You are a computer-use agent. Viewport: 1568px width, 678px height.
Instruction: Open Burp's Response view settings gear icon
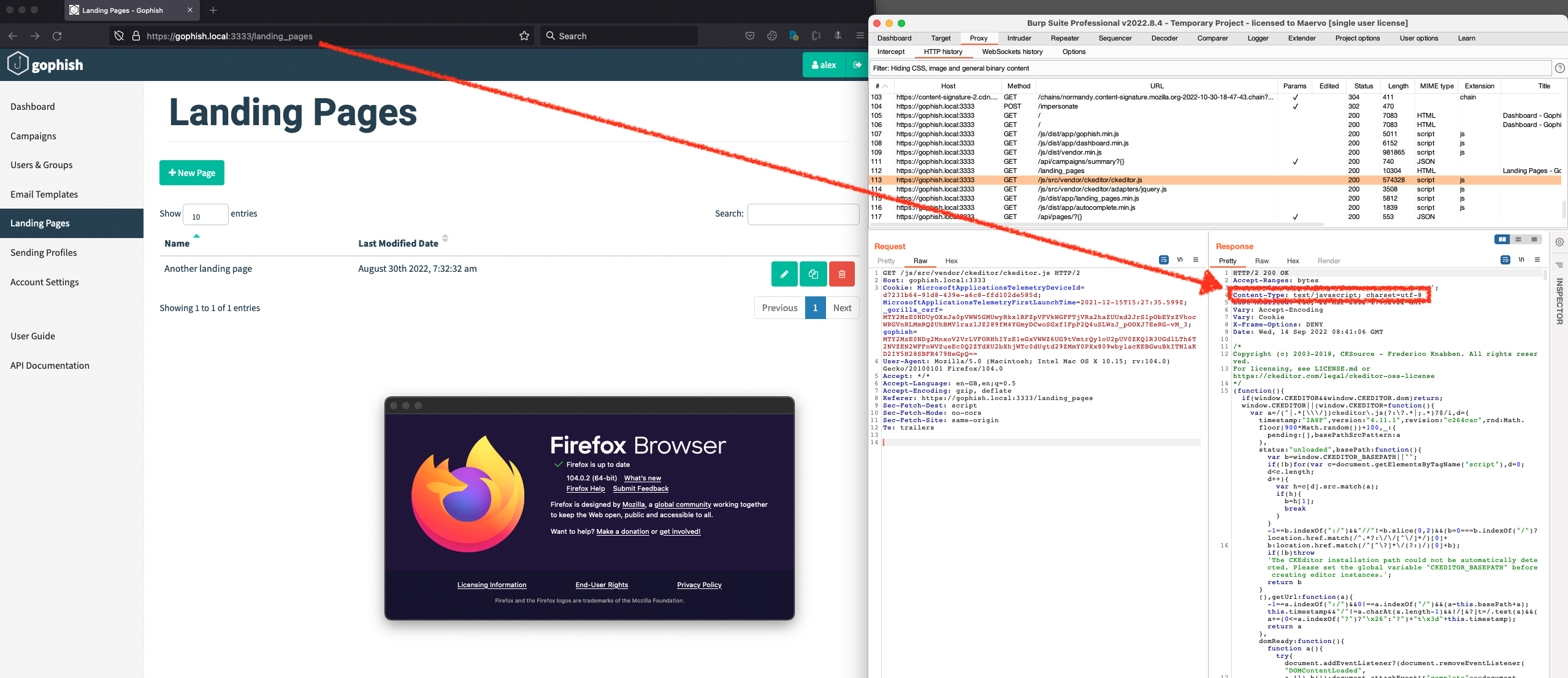click(1561, 242)
